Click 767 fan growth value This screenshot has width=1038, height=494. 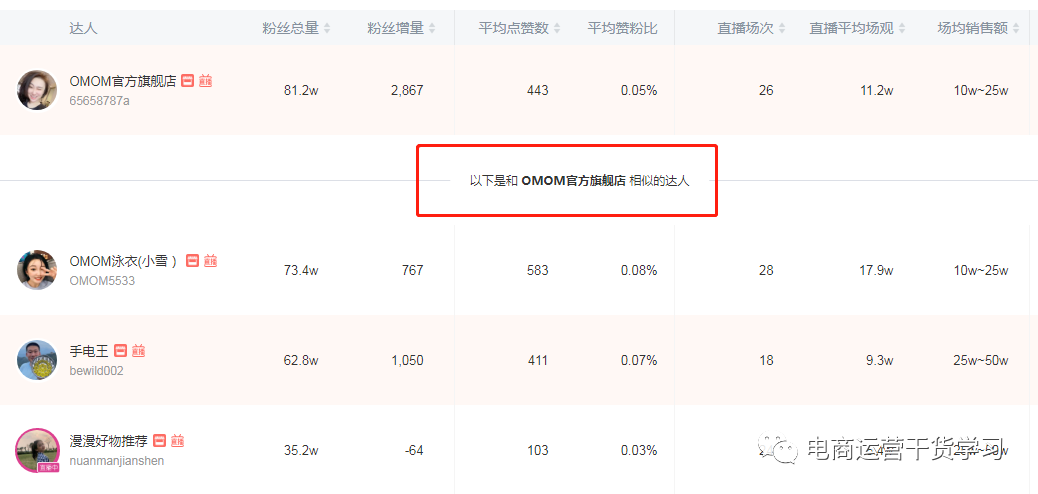click(412, 270)
